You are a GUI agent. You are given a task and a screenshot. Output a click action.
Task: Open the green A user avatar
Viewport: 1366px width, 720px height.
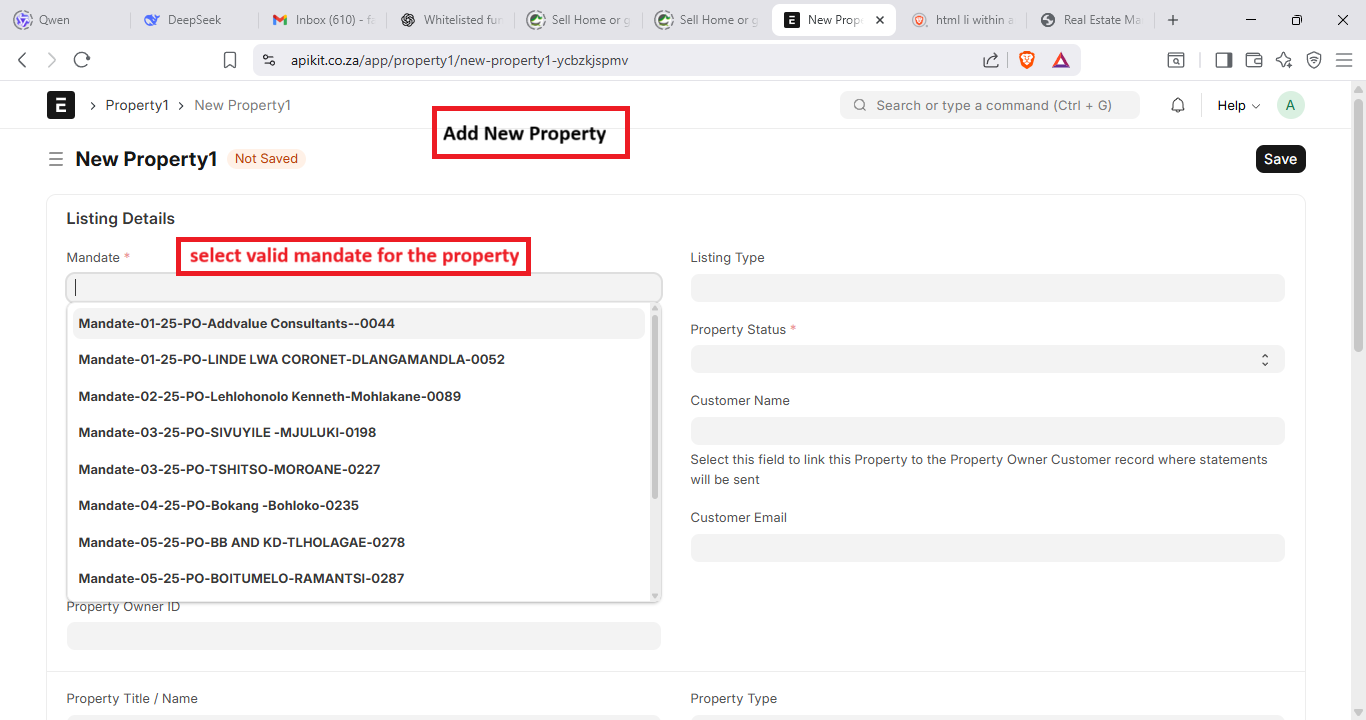[x=1291, y=105]
